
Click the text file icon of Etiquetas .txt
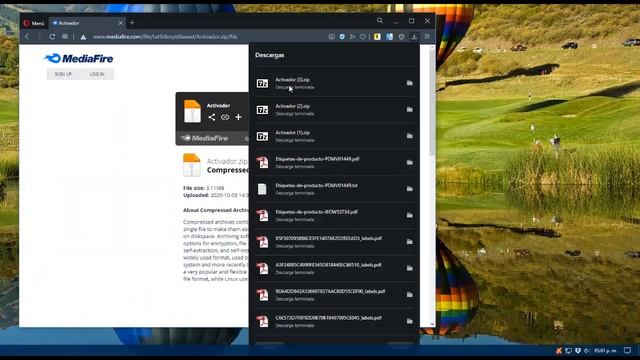coord(262,189)
